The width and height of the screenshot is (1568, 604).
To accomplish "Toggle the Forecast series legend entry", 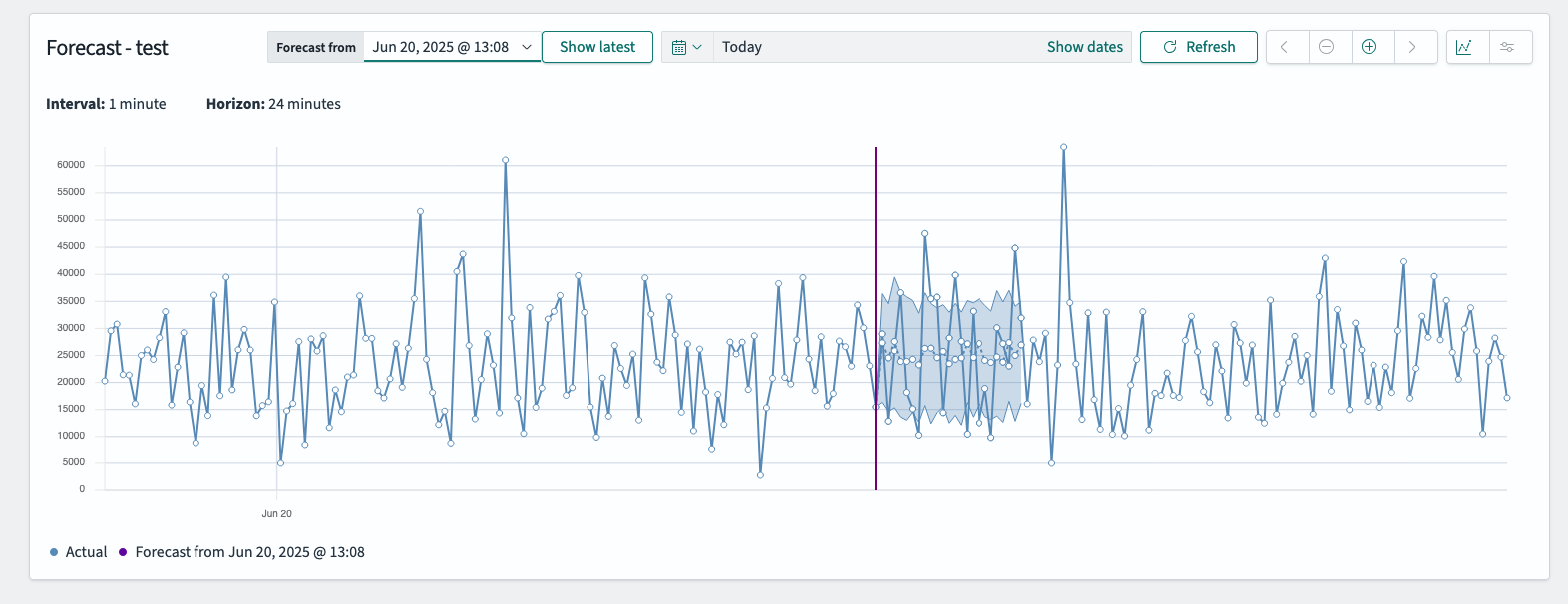I will click(x=248, y=552).
